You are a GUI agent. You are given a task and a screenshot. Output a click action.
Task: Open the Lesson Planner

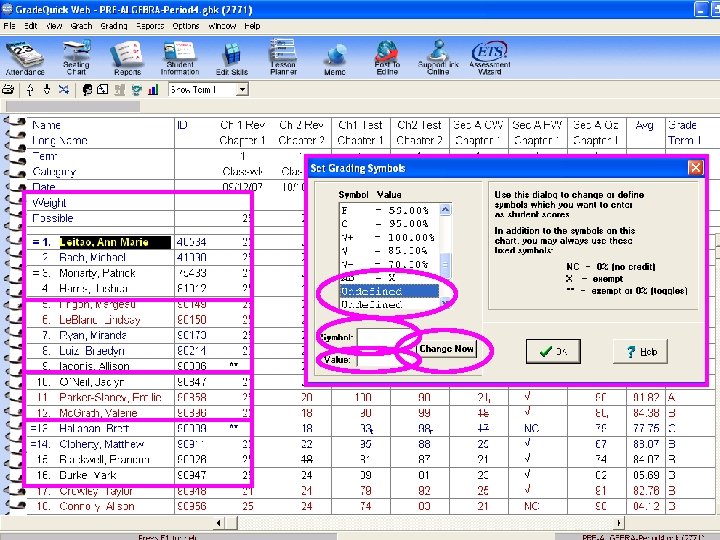pos(283,58)
